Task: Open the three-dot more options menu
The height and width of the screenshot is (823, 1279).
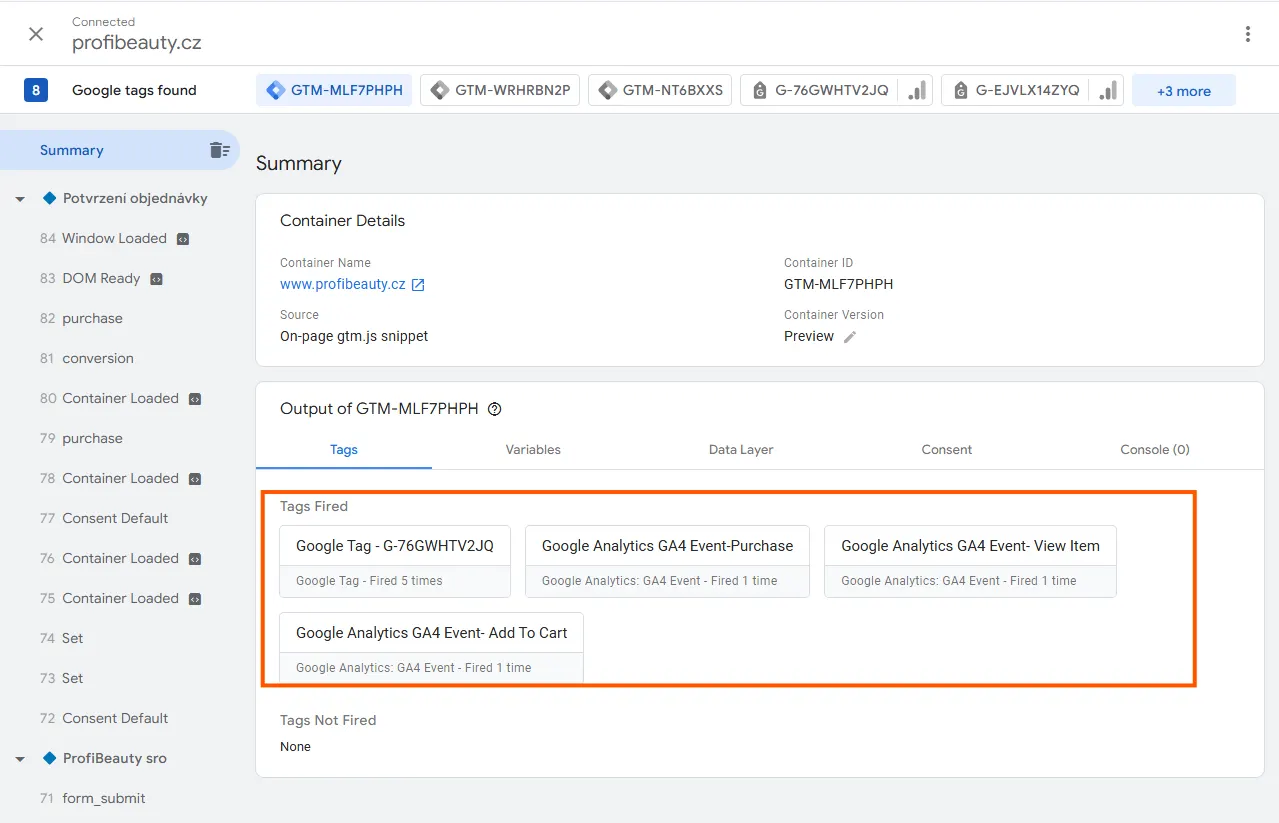Action: [1247, 34]
